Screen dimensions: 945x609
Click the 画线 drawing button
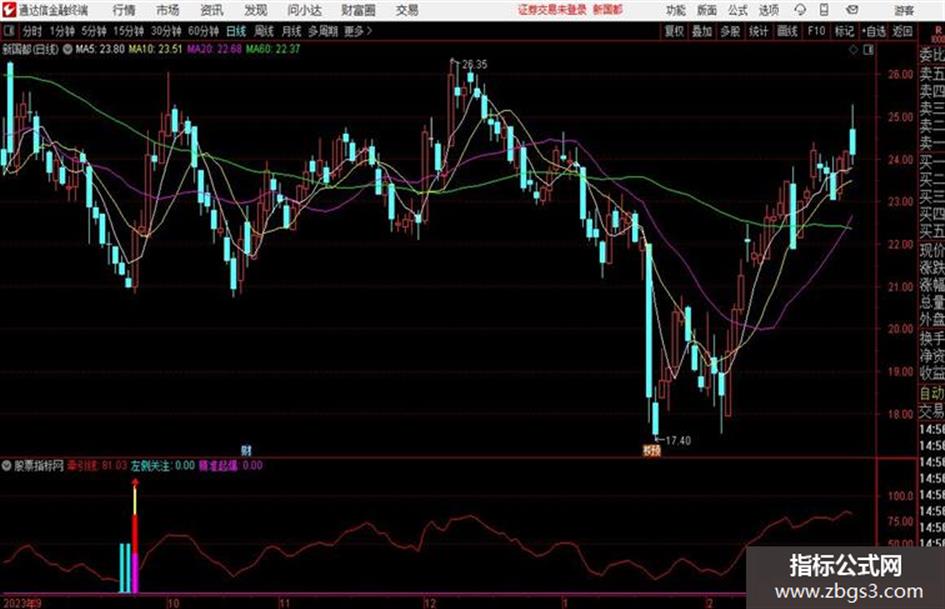coord(787,31)
